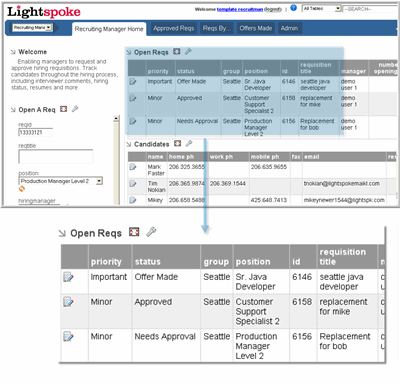The height and width of the screenshot is (384, 400).
Task: Edit the Mark Faster candidate row
Action: (133, 167)
